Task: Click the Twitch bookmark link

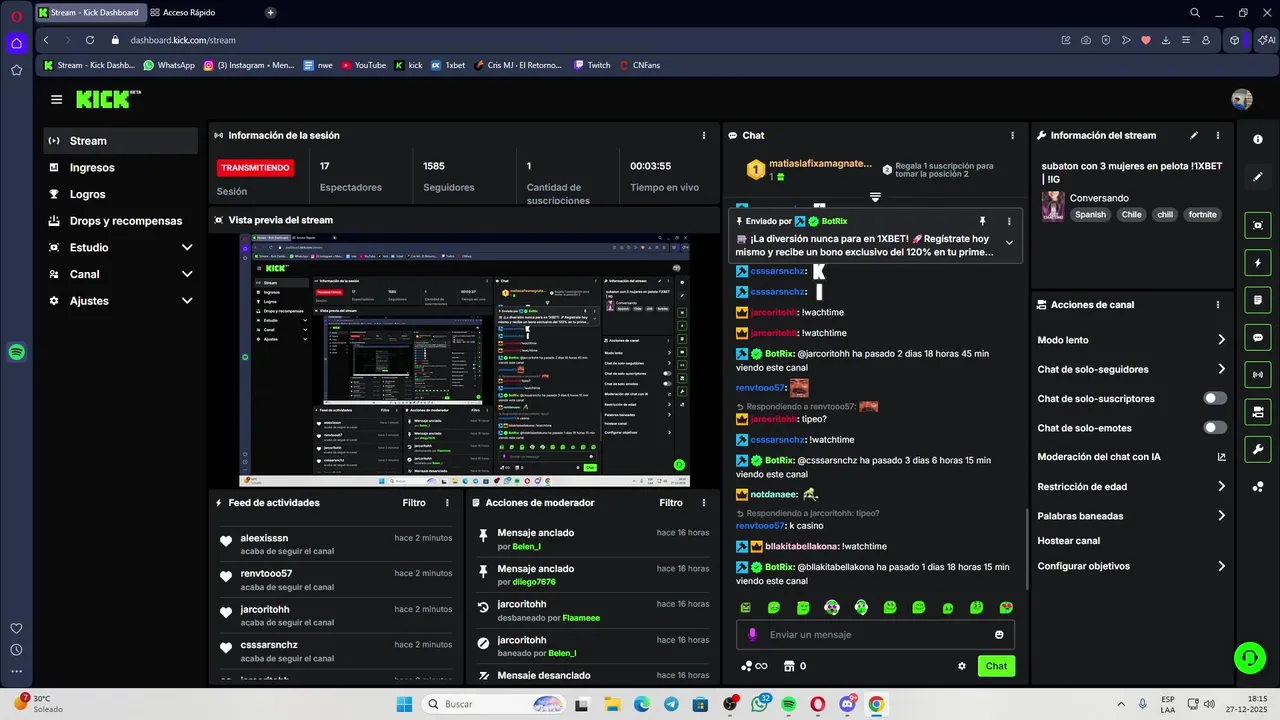Action: coord(592,65)
